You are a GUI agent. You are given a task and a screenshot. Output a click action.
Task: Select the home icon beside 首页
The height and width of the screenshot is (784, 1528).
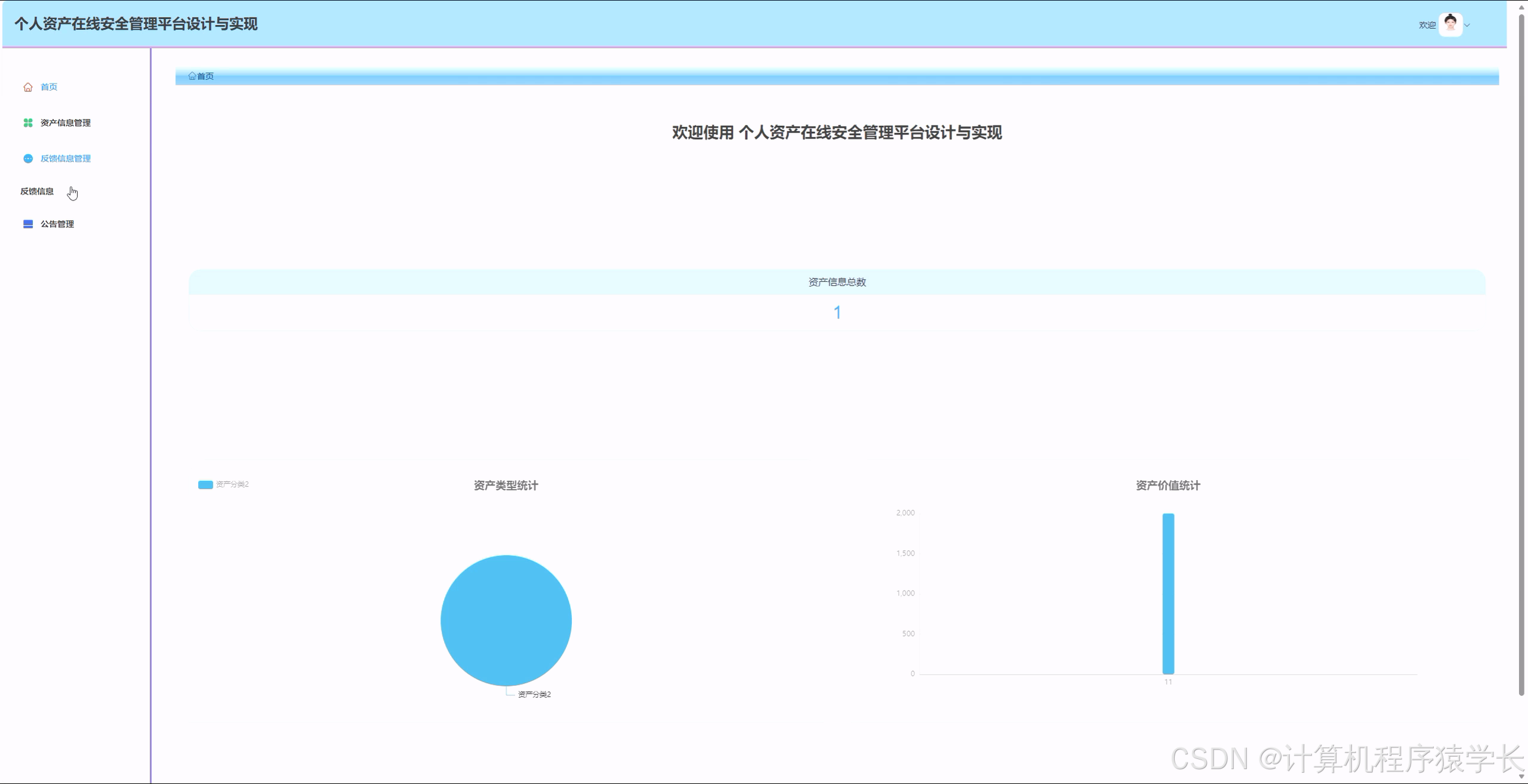[x=28, y=87]
